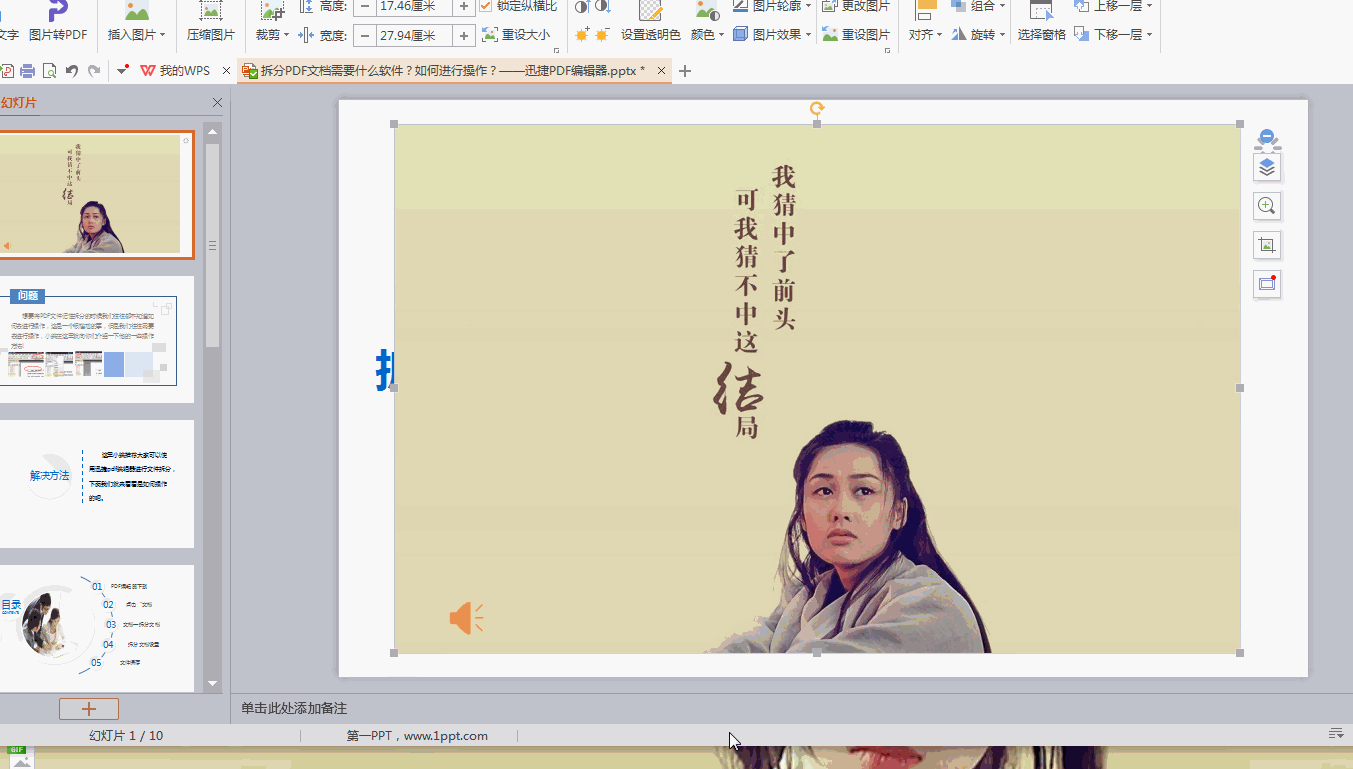Click the decrease brightness sun icon
The width and height of the screenshot is (1353, 769).
tap(602, 35)
